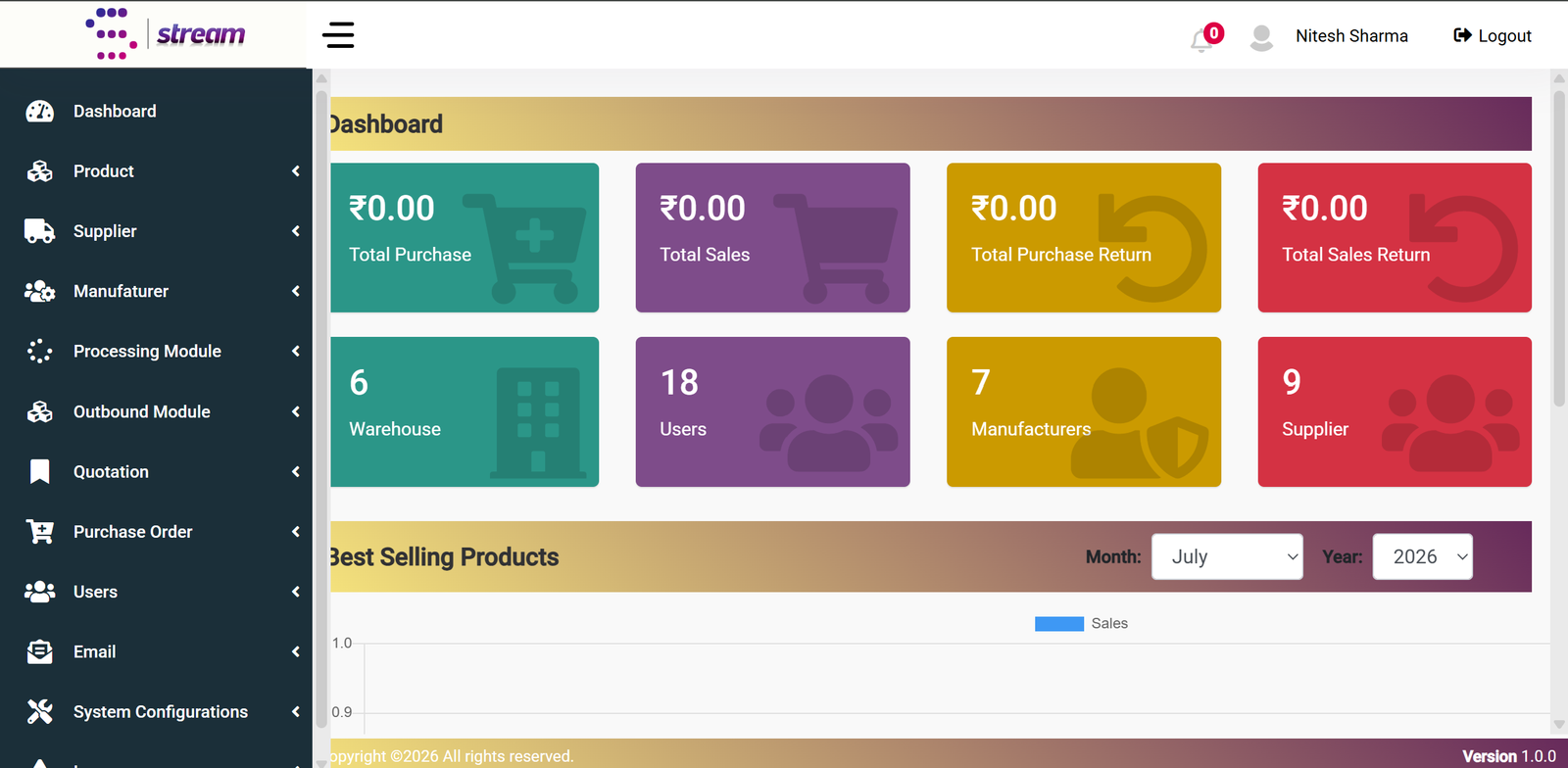Image resolution: width=1568 pixels, height=768 pixels.
Task: Open the notifications bell icon
Action: point(1201,41)
